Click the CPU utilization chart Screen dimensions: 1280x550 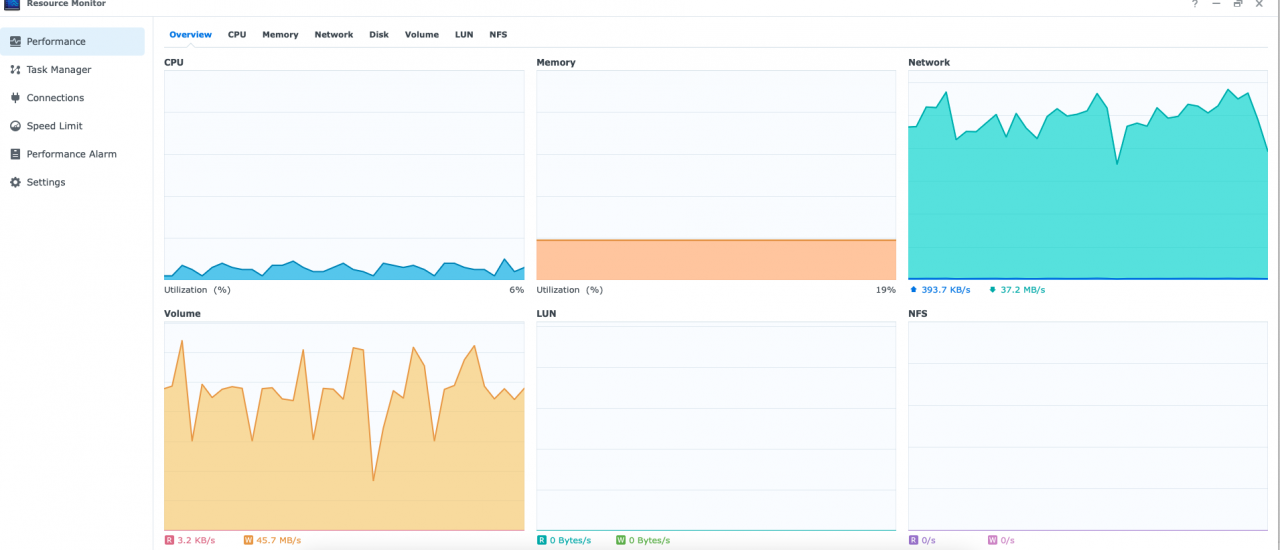(344, 175)
